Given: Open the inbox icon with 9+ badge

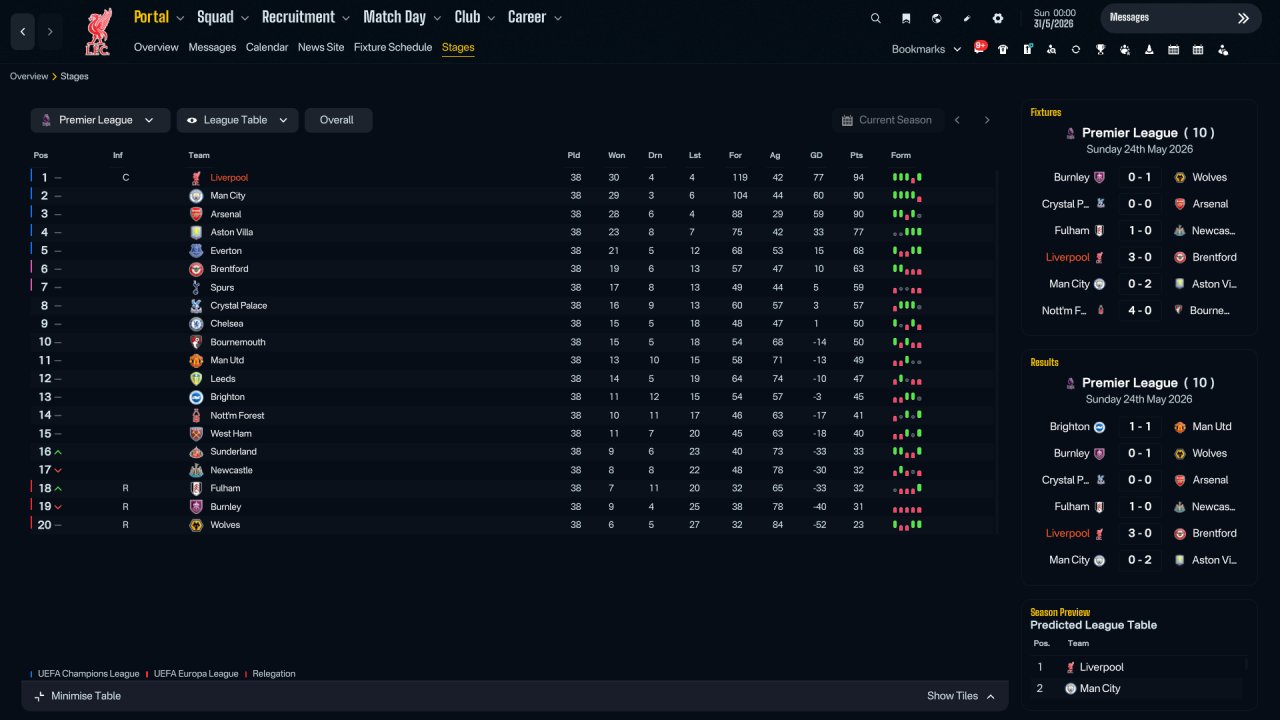Looking at the screenshot, I should tap(980, 48).
